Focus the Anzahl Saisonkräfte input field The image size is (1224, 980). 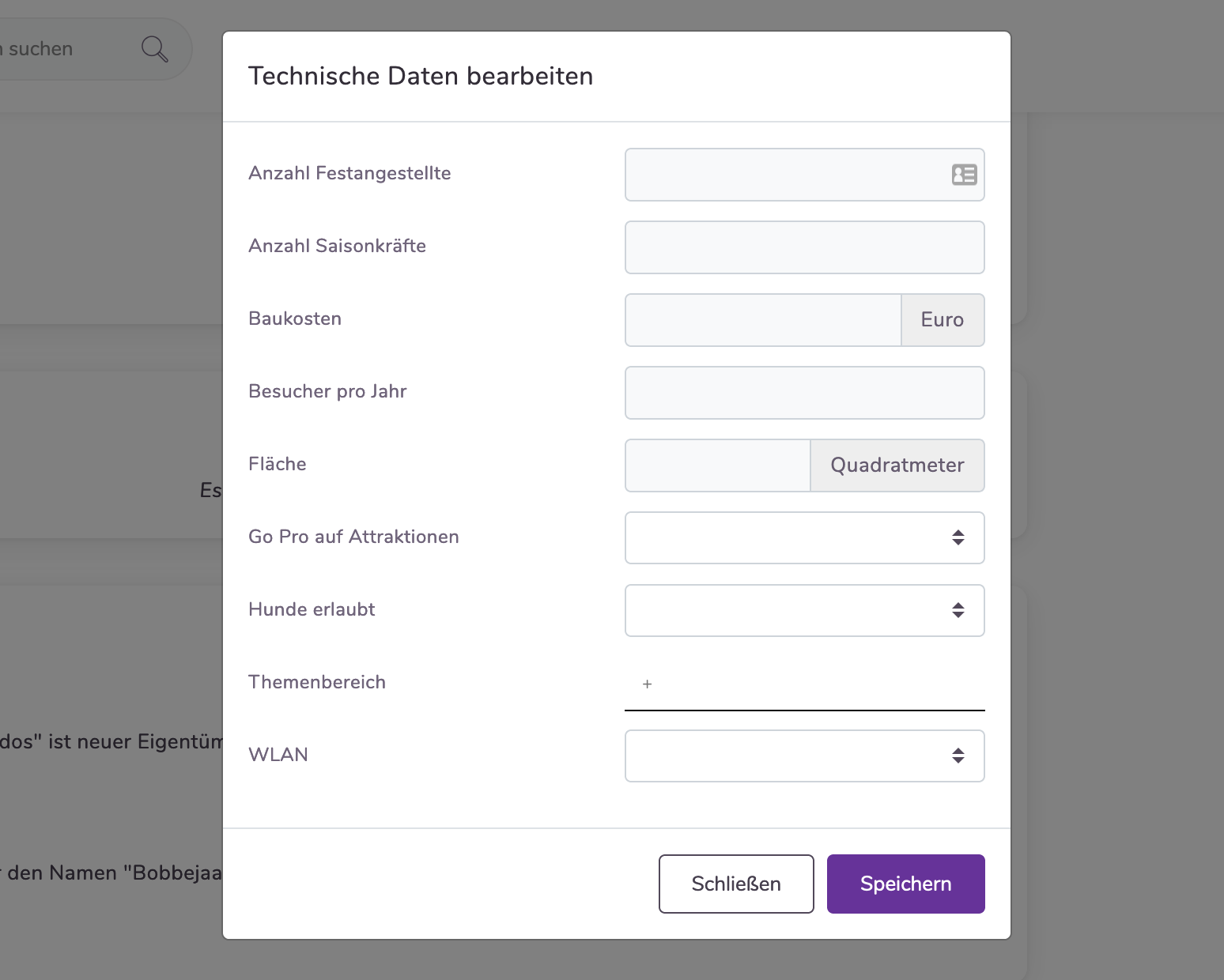[x=804, y=247]
